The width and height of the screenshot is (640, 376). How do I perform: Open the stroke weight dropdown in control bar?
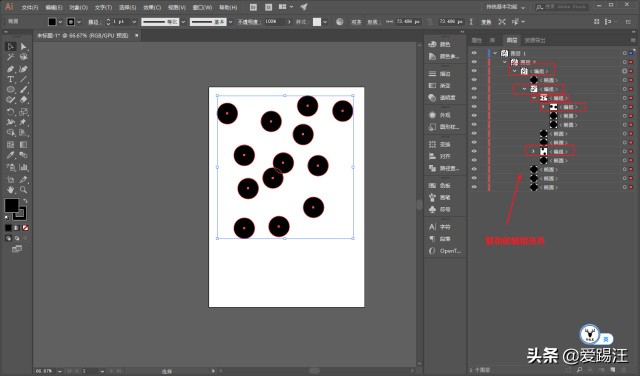(134, 22)
